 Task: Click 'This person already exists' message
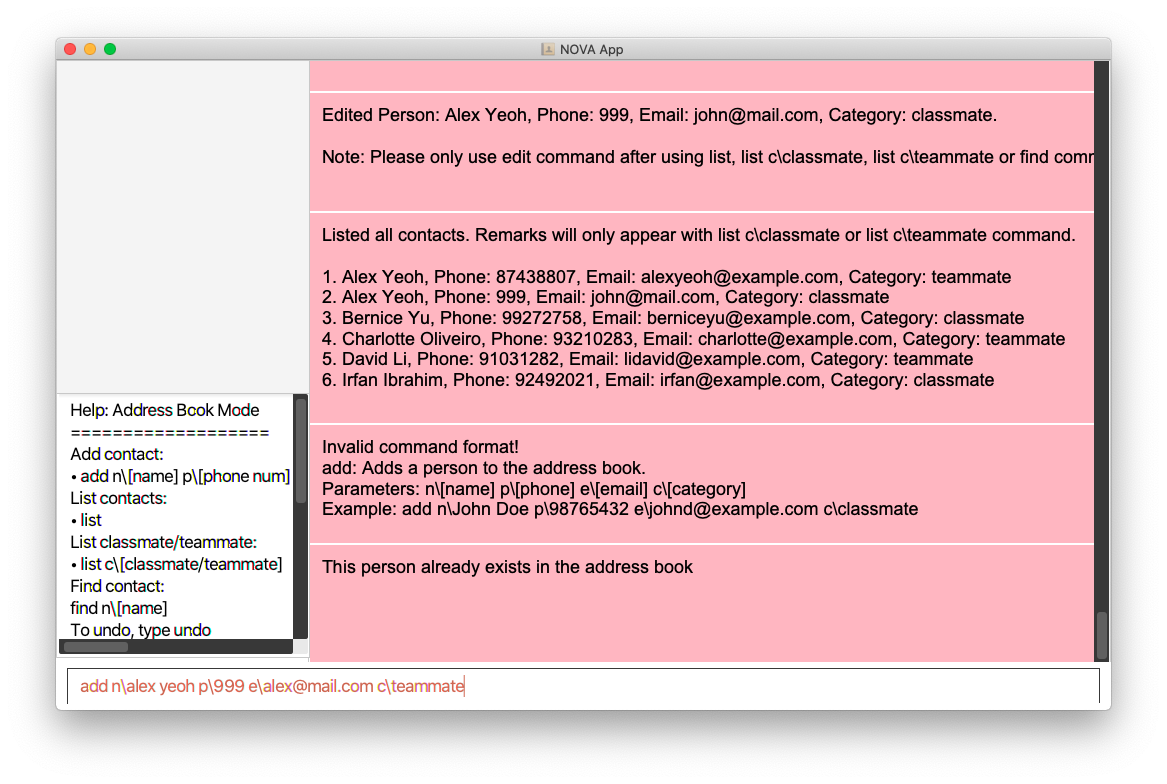click(507, 567)
